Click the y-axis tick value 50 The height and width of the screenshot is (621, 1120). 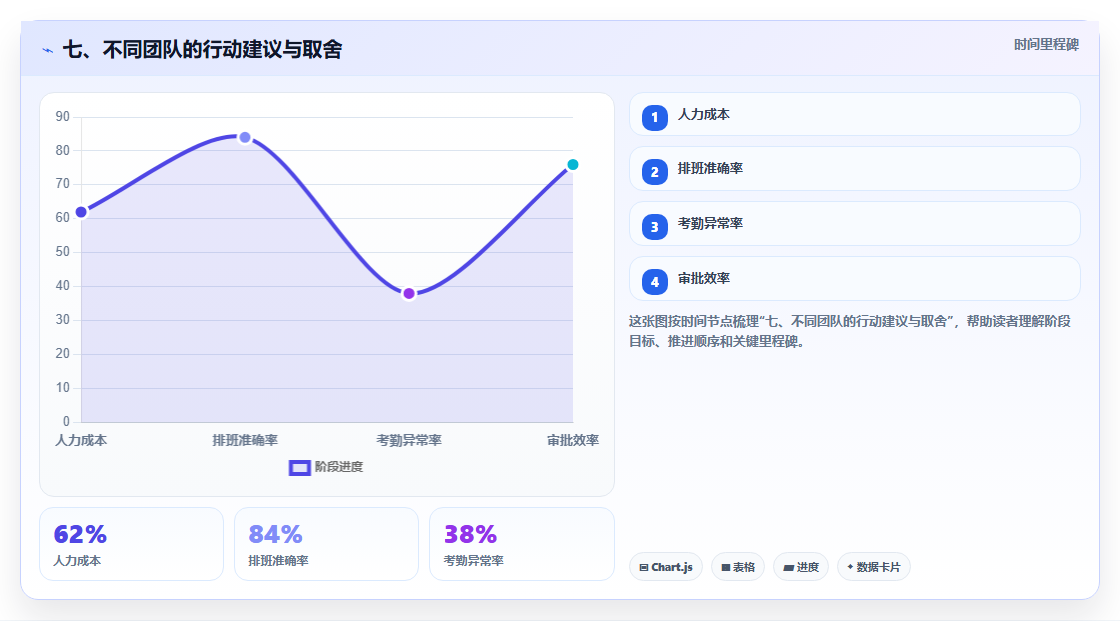point(63,252)
